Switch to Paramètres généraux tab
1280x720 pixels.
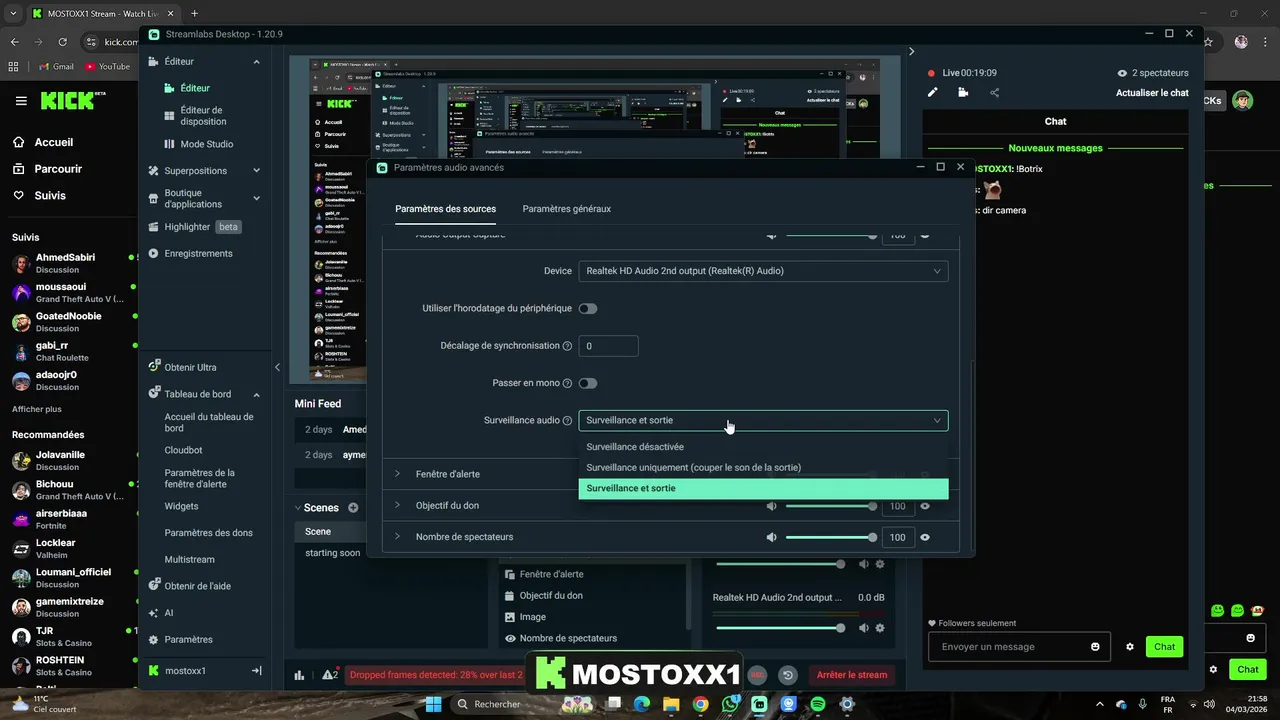[x=566, y=209]
